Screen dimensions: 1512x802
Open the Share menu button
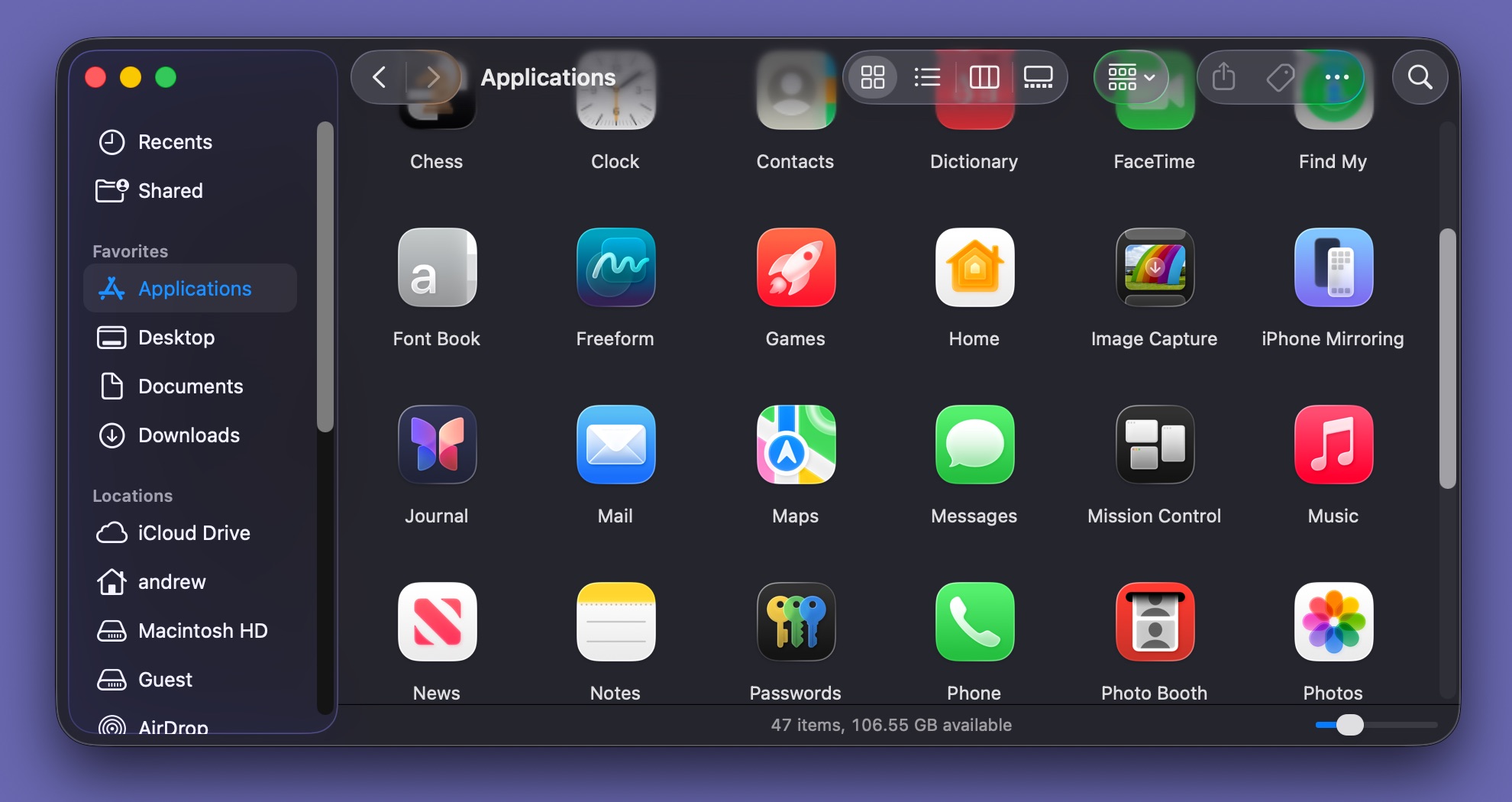(1223, 77)
